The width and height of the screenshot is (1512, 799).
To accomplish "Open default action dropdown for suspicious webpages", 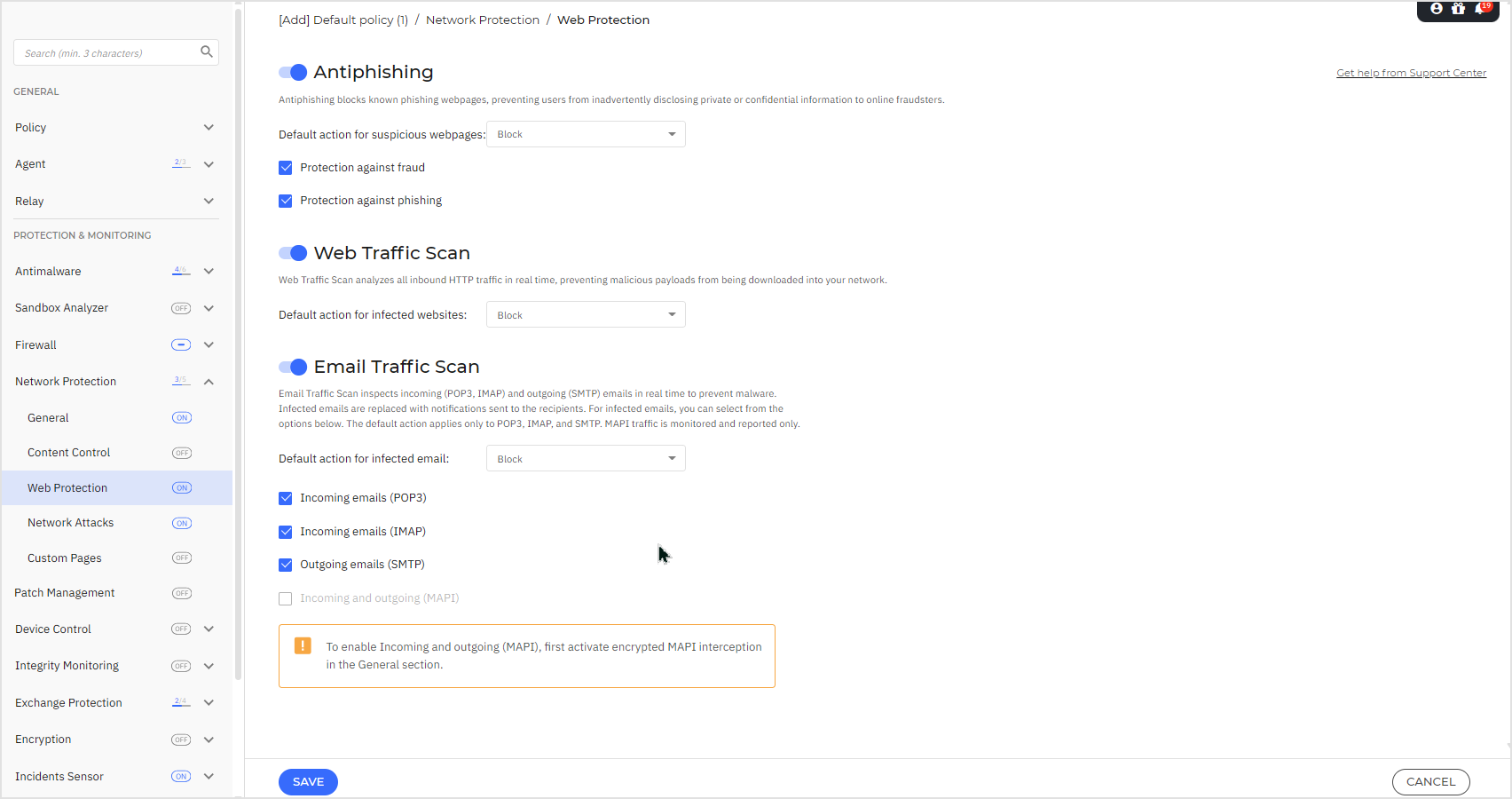I will (x=585, y=134).
